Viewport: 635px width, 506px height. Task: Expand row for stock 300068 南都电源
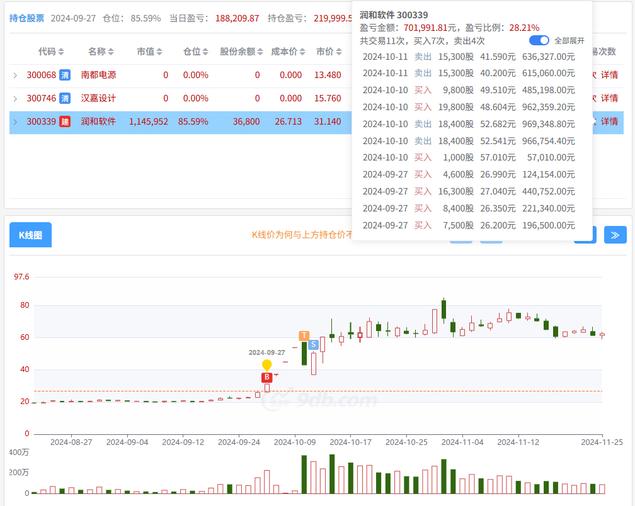(x=14, y=75)
